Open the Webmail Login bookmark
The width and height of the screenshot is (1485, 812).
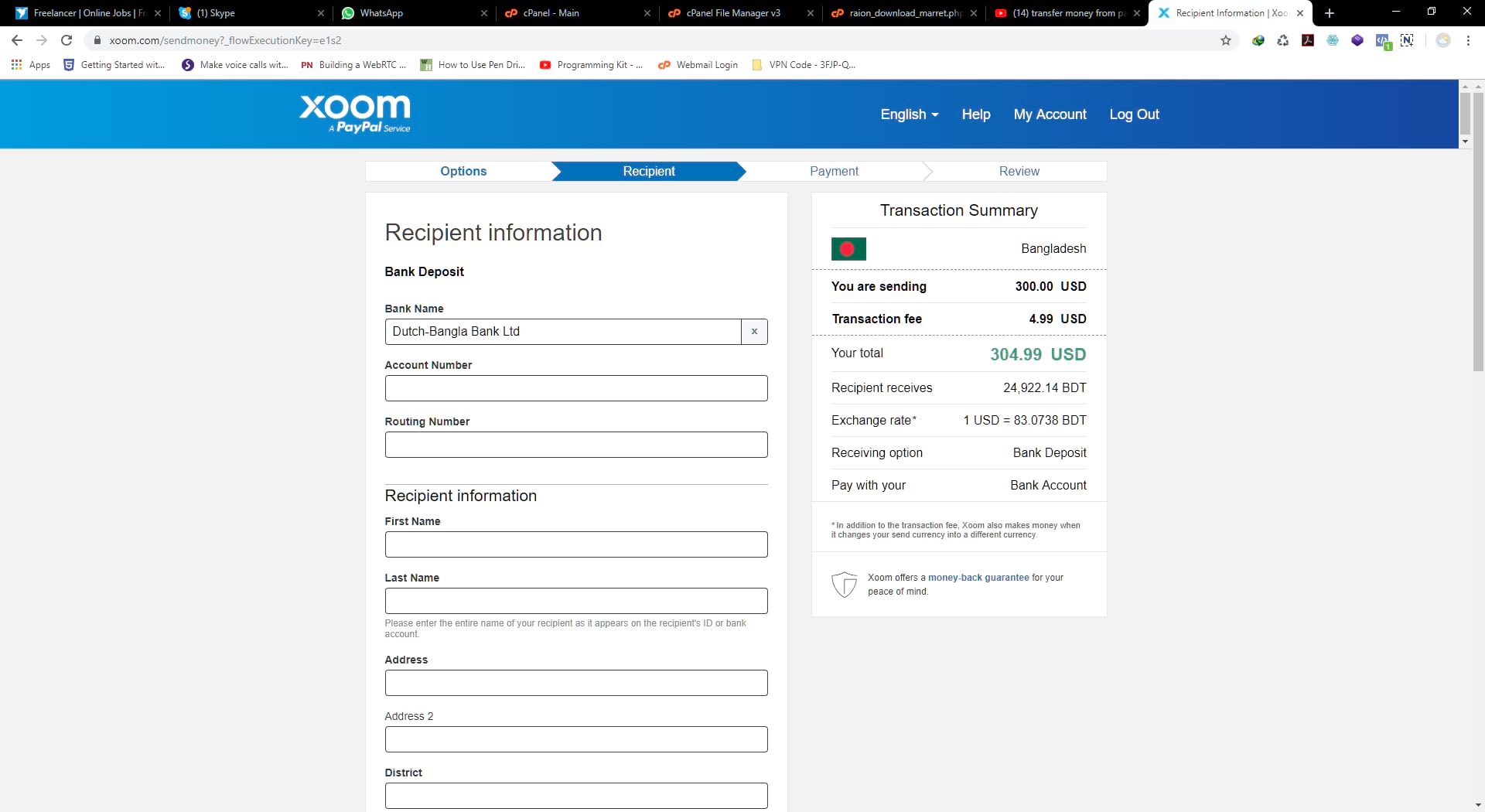coord(698,65)
